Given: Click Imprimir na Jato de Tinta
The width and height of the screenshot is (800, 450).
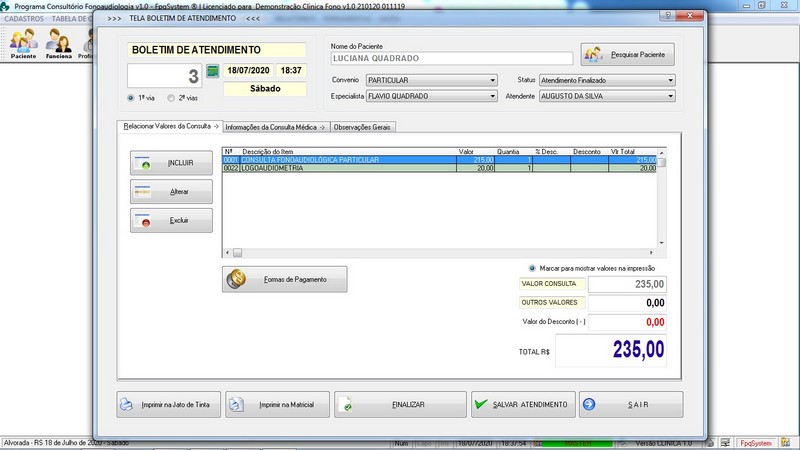Looking at the screenshot, I should pos(168,405).
